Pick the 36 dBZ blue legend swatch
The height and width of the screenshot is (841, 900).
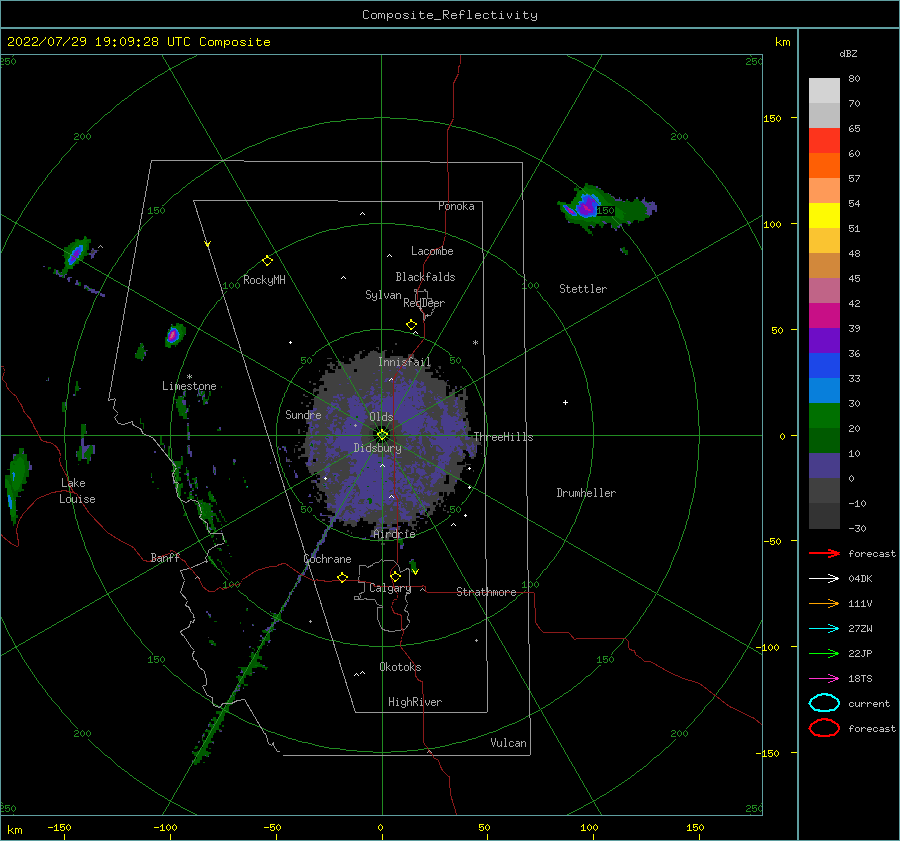tap(824, 365)
